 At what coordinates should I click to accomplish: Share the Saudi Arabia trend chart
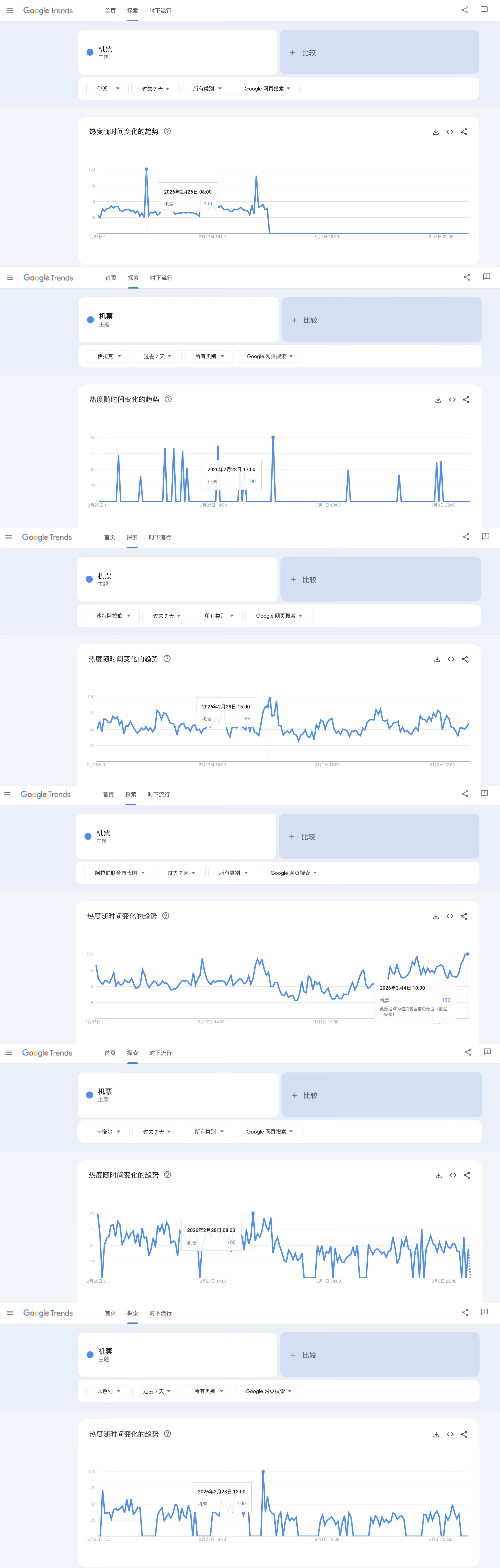point(465,659)
